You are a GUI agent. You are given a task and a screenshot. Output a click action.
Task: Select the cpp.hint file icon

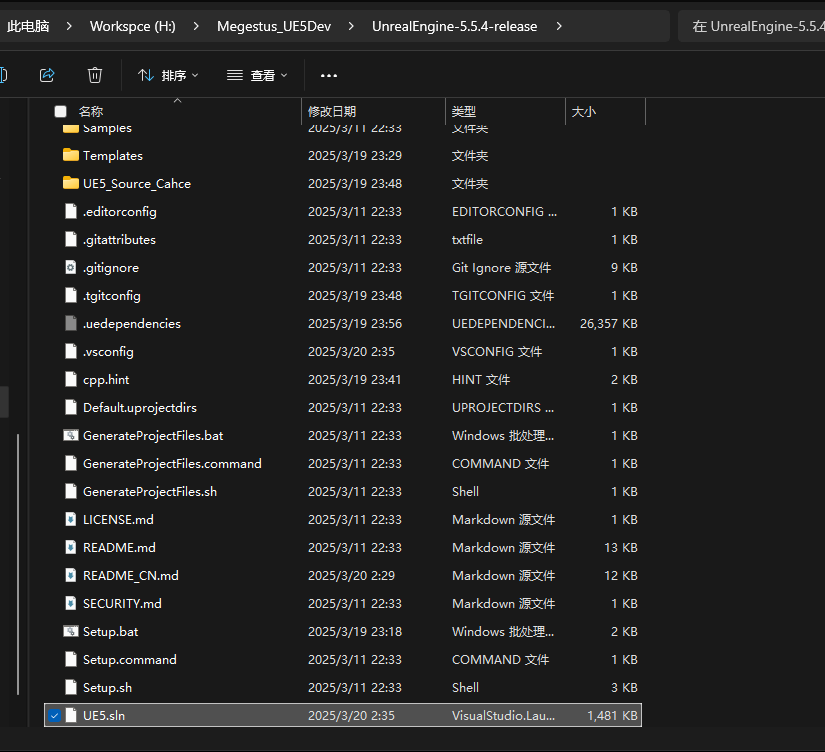pos(71,379)
